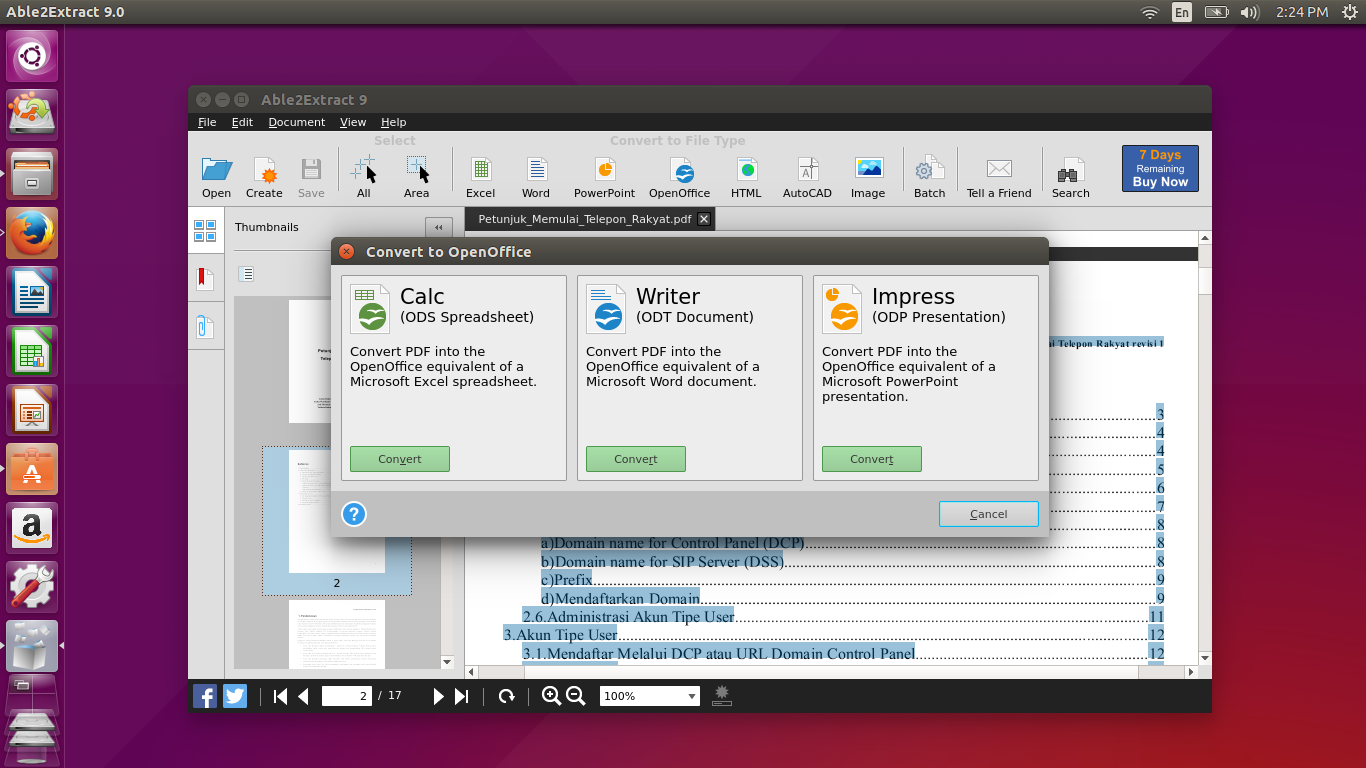Share on Facebook icon
Image resolution: width=1366 pixels, height=768 pixels.
[x=205, y=696]
